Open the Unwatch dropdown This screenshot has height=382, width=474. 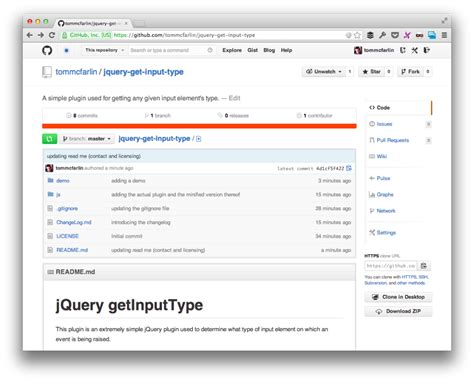[x=323, y=72]
